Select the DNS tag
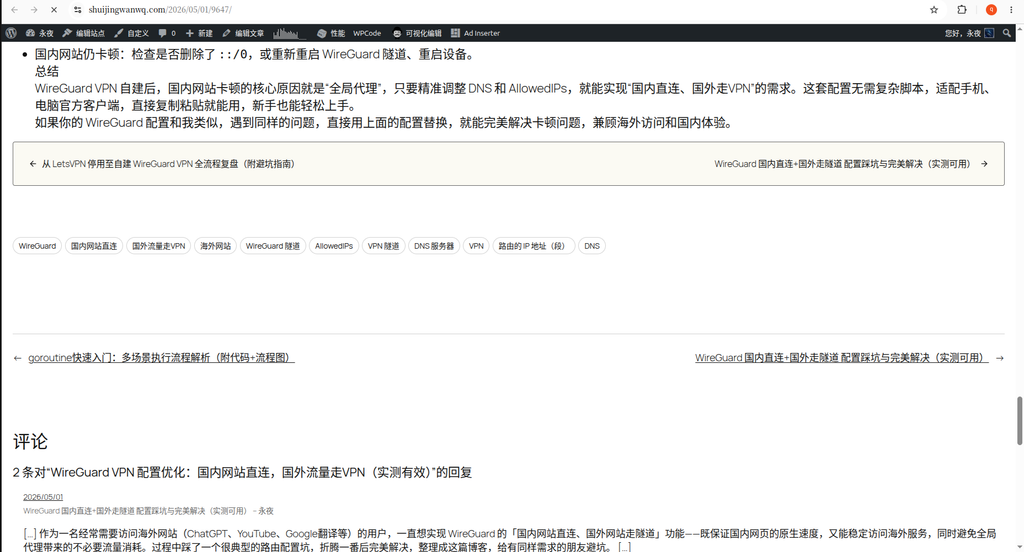1024x552 pixels. 592,246
